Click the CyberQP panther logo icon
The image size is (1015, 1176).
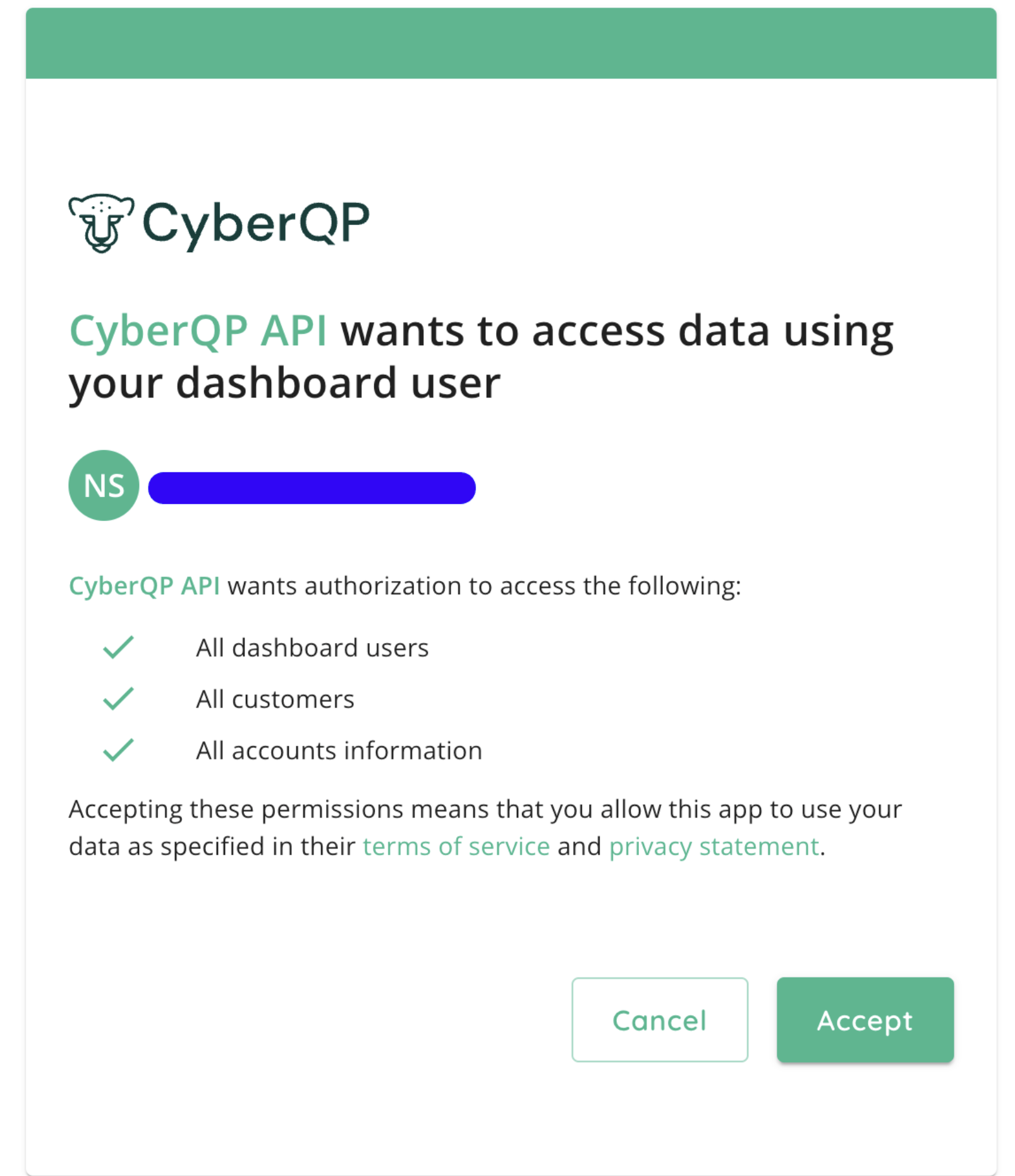[x=101, y=223]
